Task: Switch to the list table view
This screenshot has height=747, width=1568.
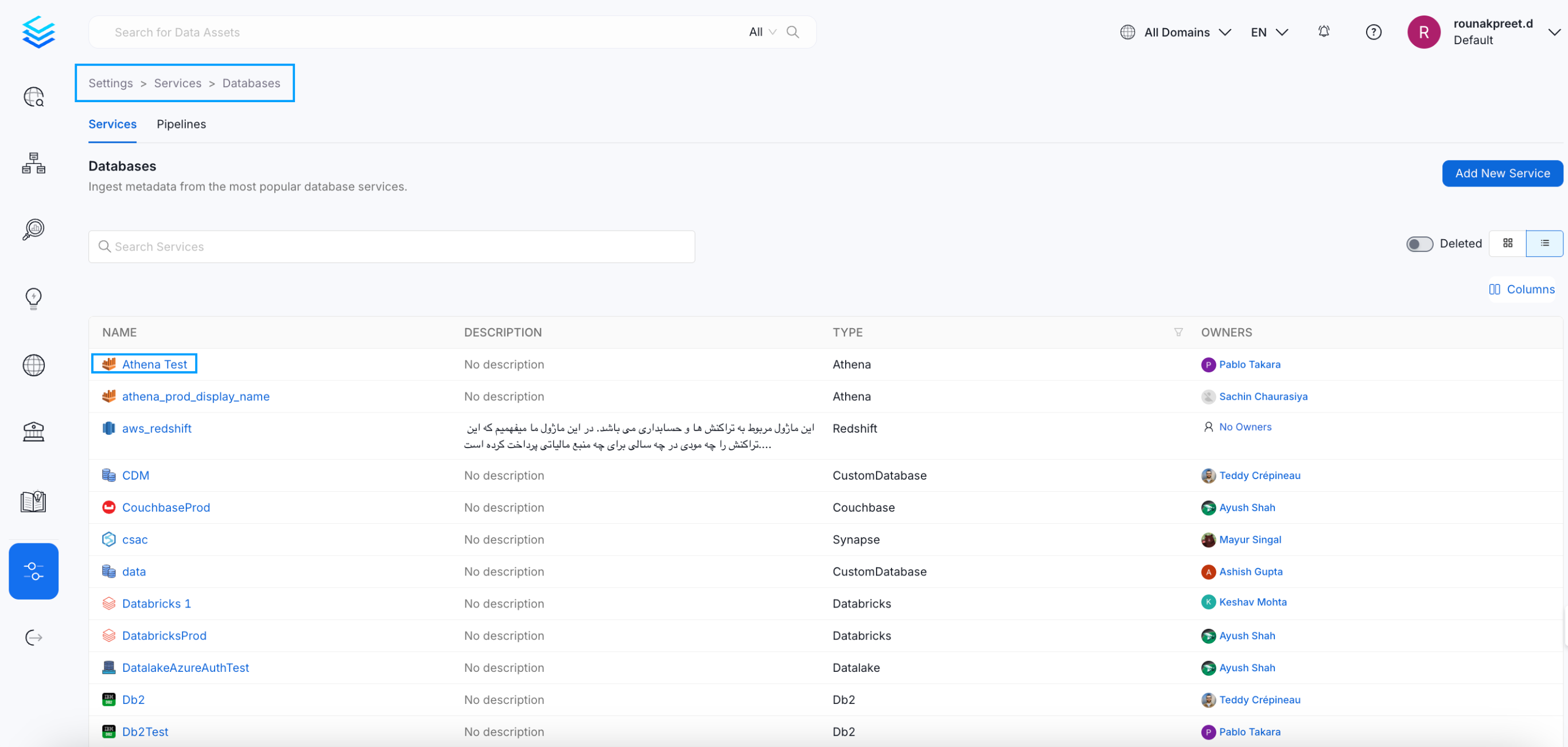Action: [1544, 243]
